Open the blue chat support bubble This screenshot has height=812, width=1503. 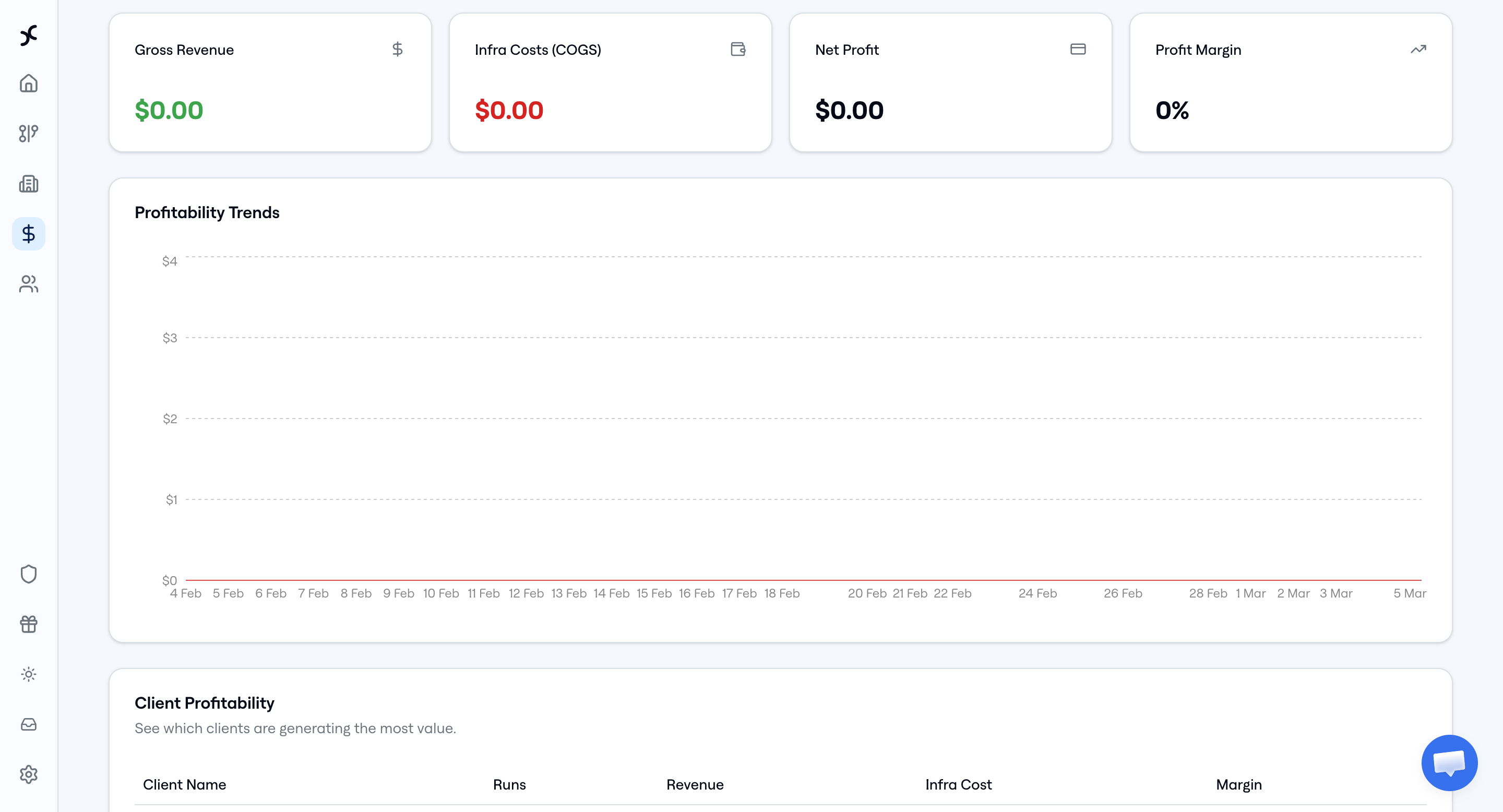point(1449,762)
